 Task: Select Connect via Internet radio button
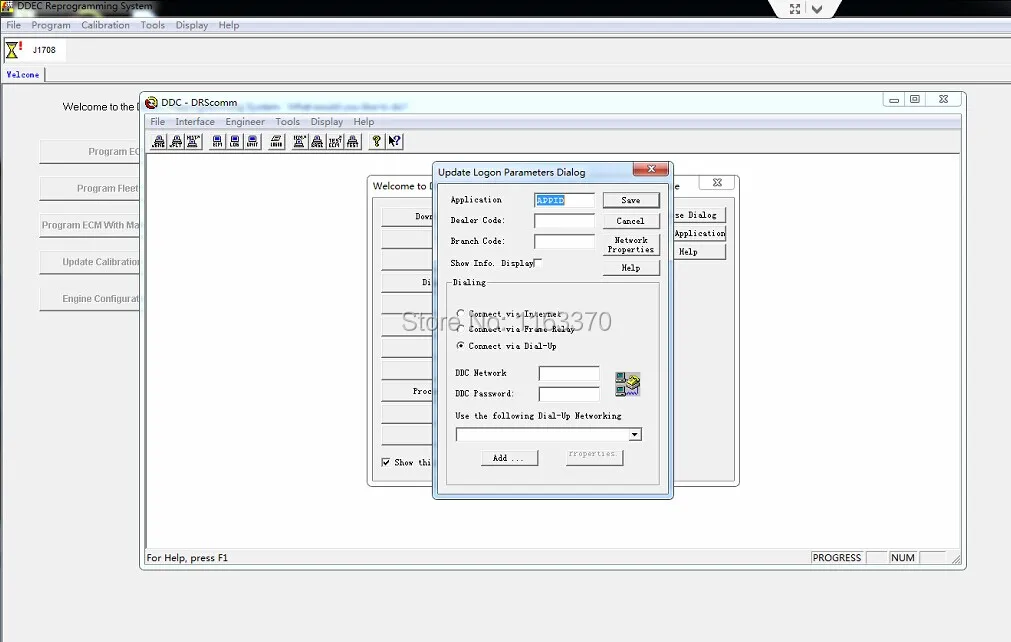pos(460,313)
